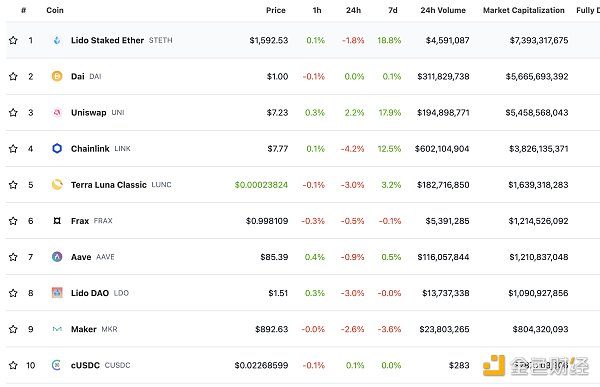Image resolution: width=600 pixels, height=387 pixels.
Task: Click the cUSDC coin icon
Action: coord(57,365)
